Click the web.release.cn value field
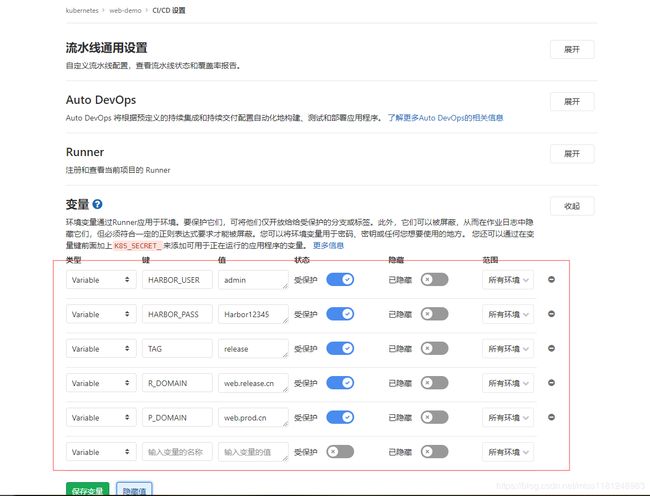650x496 pixels. [253, 383]
